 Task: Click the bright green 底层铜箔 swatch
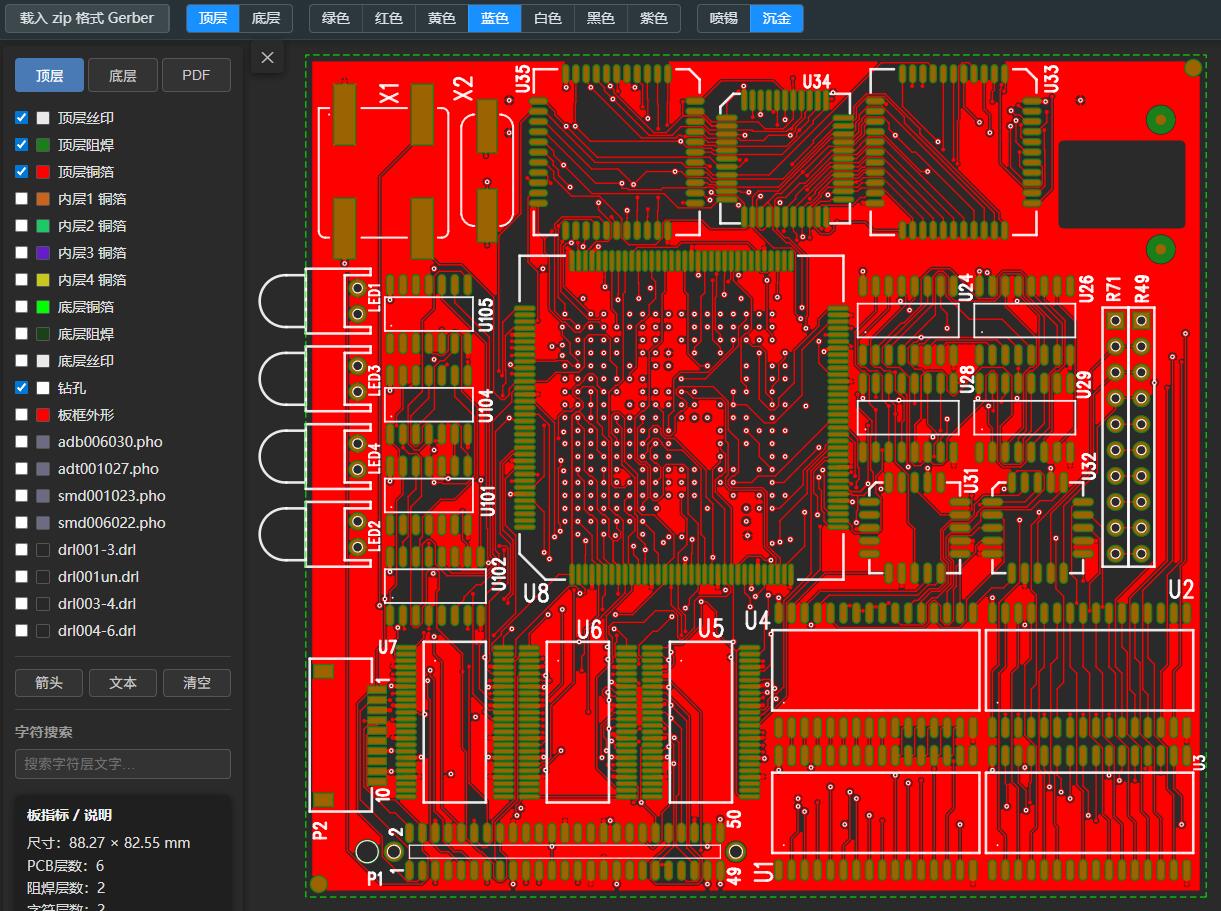pos(43,307)
